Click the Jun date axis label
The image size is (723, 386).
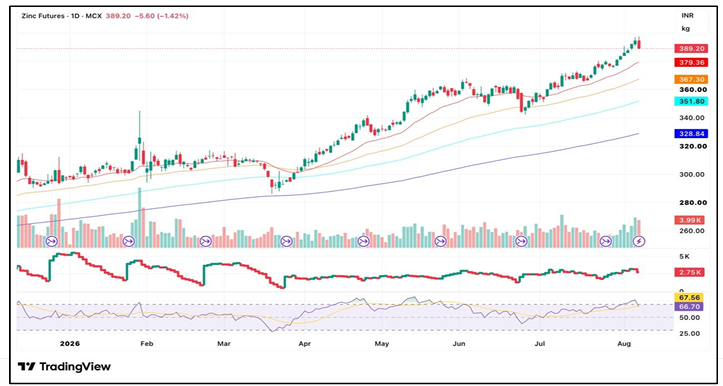(459, 344)
